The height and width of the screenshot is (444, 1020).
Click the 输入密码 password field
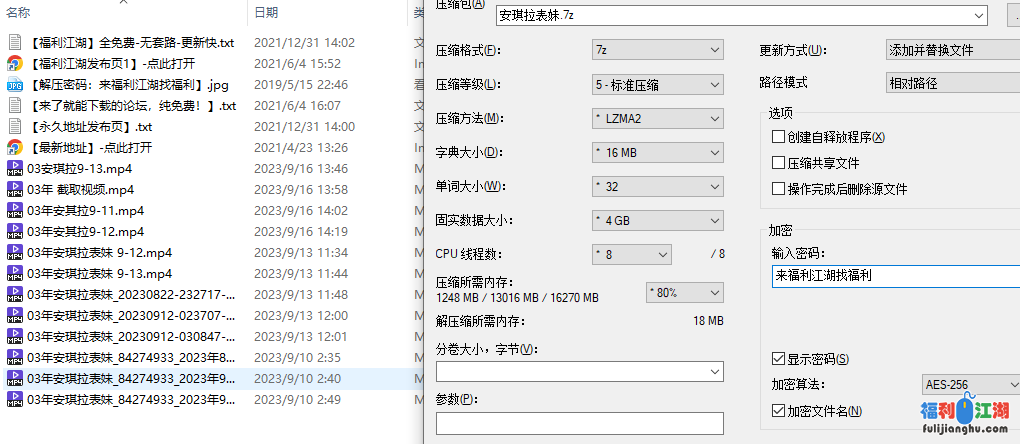tap(895, 275)
